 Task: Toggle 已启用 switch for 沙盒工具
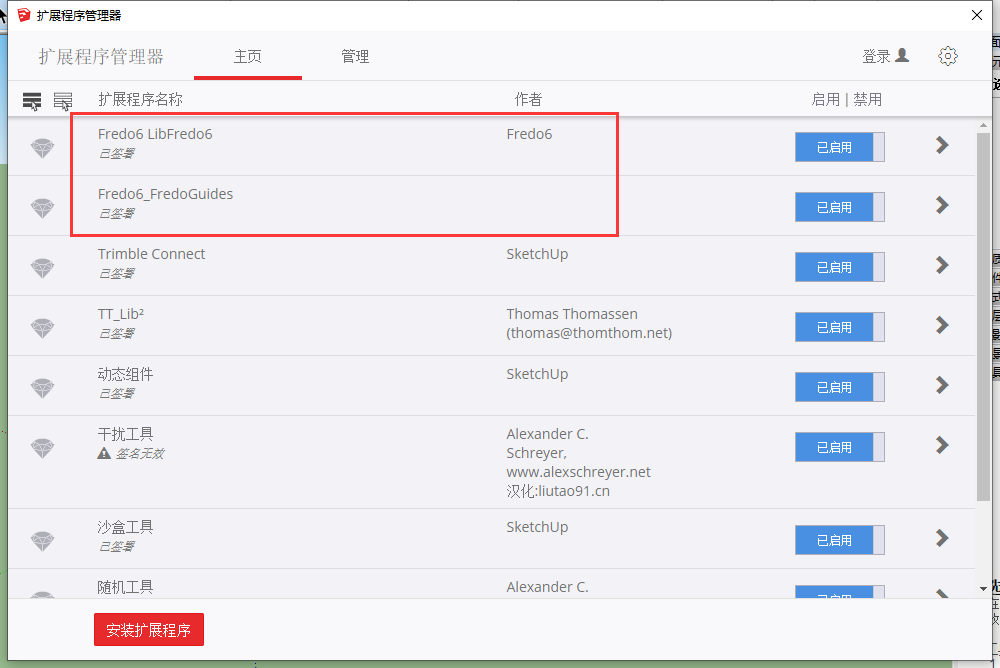(839, 540)
